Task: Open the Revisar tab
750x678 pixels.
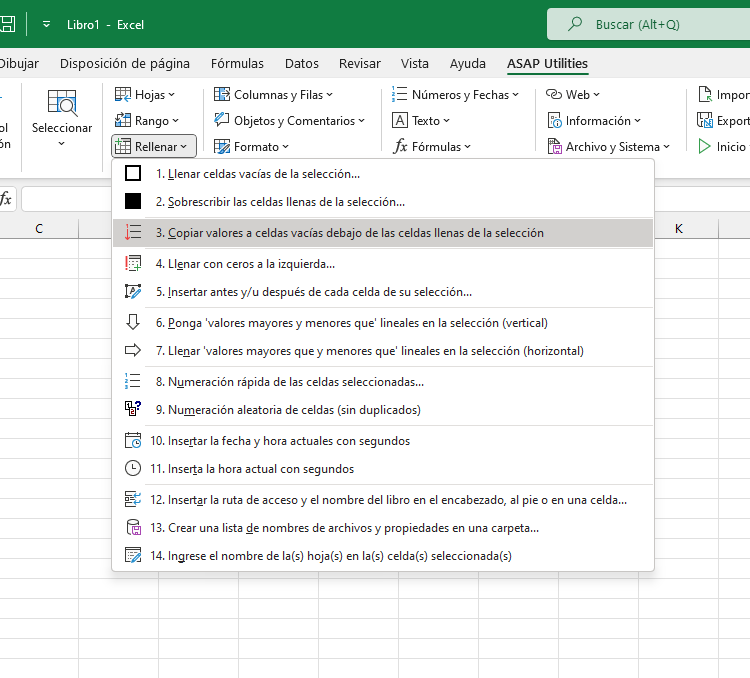Action: pos(360,64)
